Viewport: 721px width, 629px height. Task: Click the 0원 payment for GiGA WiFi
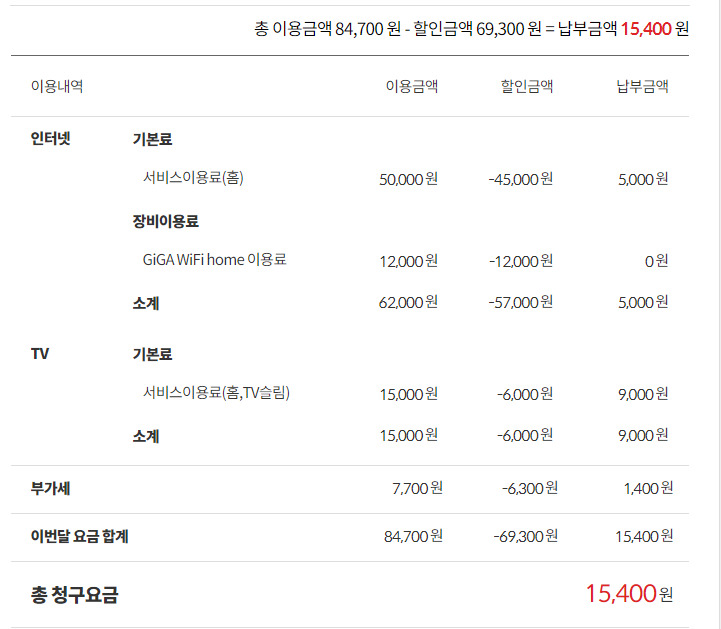(x=656, y=261)
